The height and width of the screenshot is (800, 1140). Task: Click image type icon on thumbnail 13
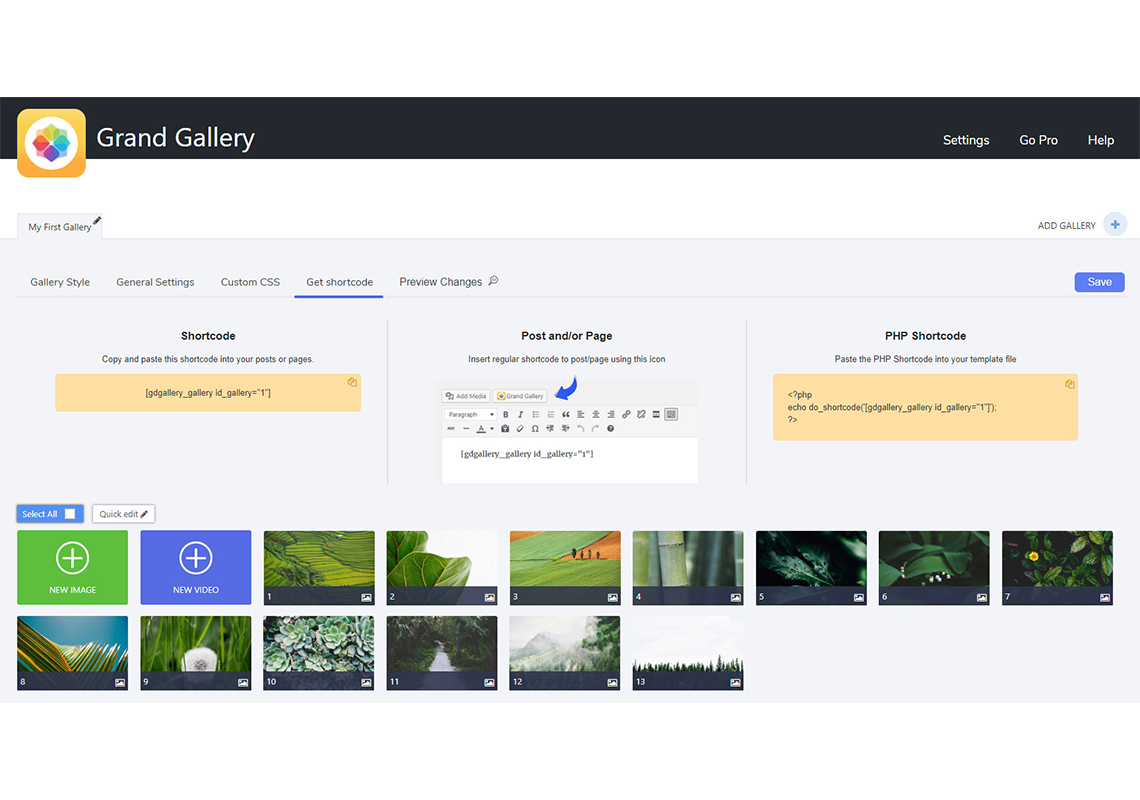(x=736, y=683)
